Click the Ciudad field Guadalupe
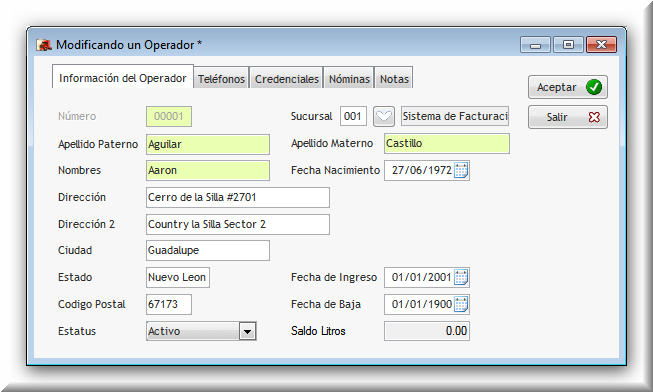Viewport: 653px width, 392px height. point(208,250)
